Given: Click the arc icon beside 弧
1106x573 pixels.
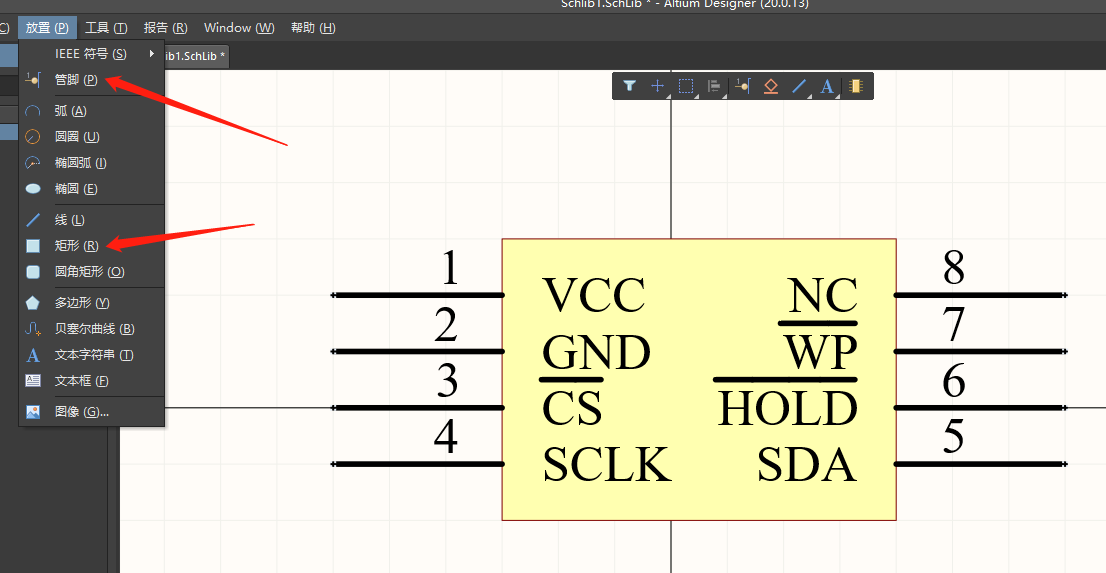Looking at the screenshot, I should [32, 111].
